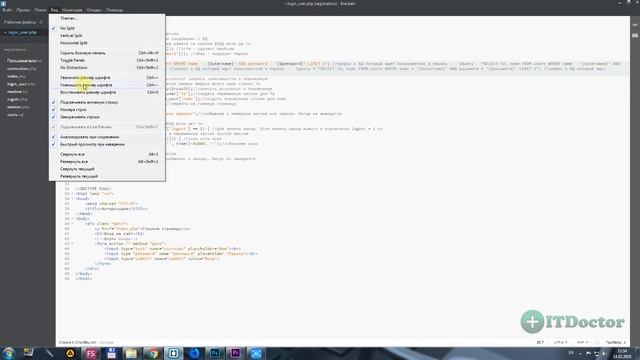
Task: Open first text file above connection.php
Action: (x=24, y=61)
